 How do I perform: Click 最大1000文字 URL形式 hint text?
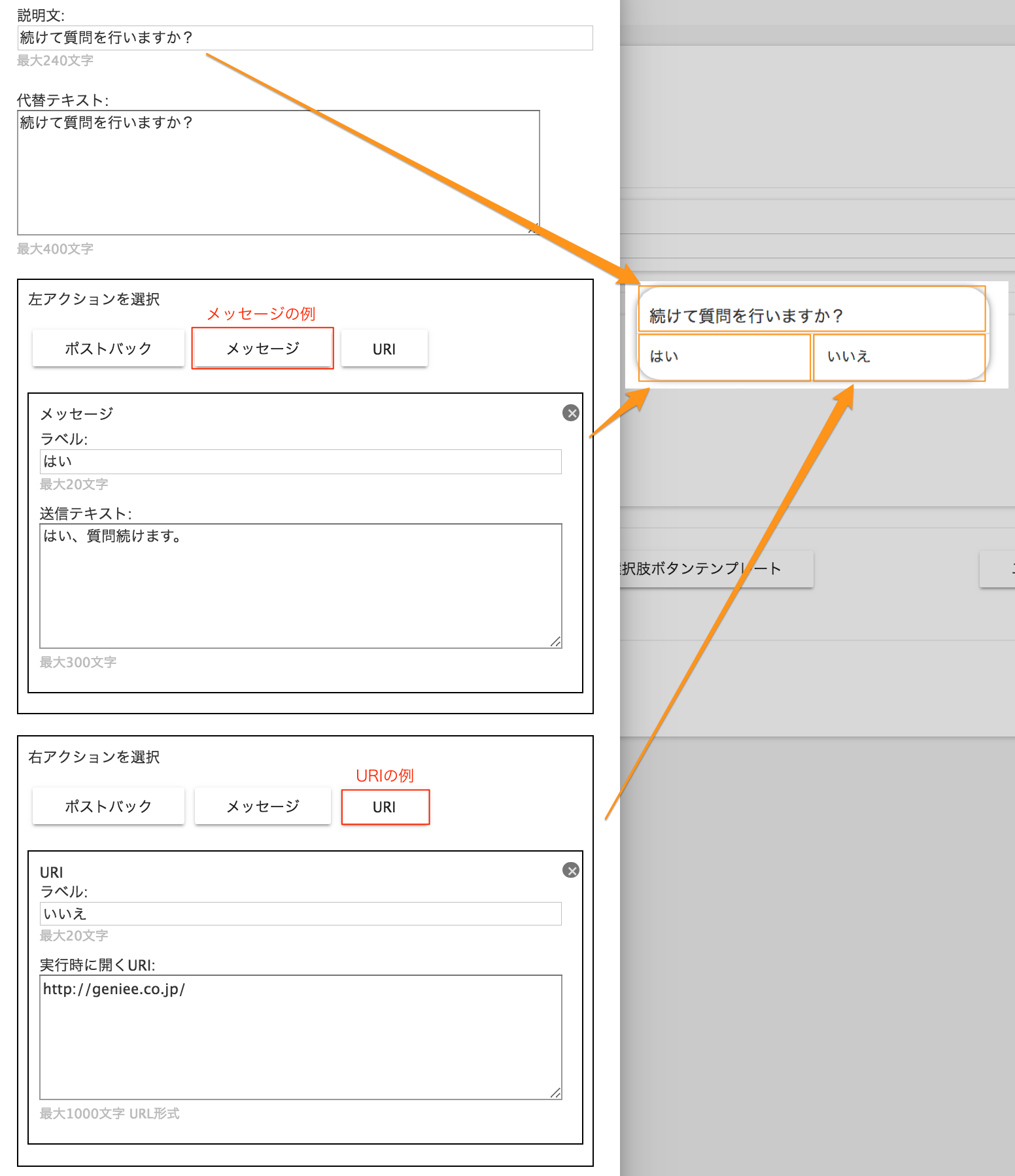tap(109, 1114)
